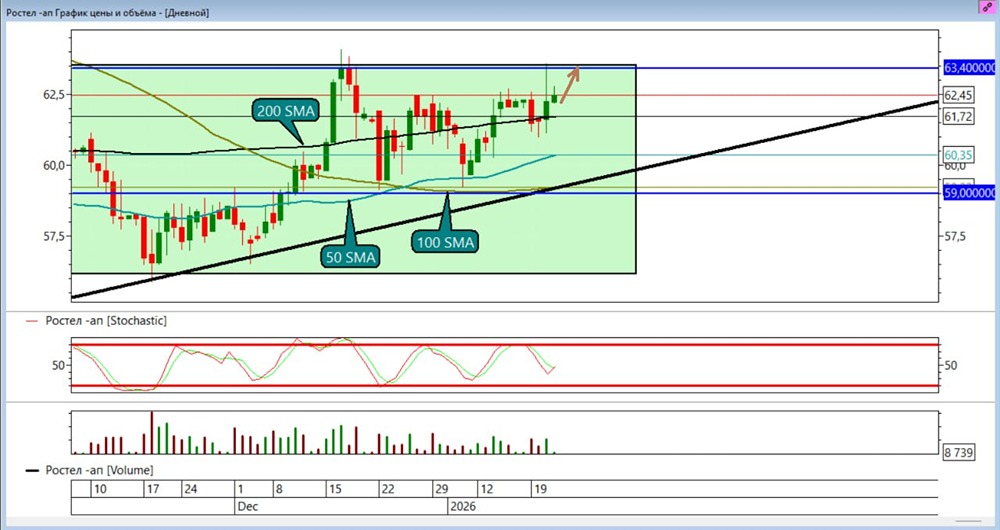The width and height of the screenshot is (1000, 530).
Task: Select the 60,35 price label
Action: click(x=958, y=155)
